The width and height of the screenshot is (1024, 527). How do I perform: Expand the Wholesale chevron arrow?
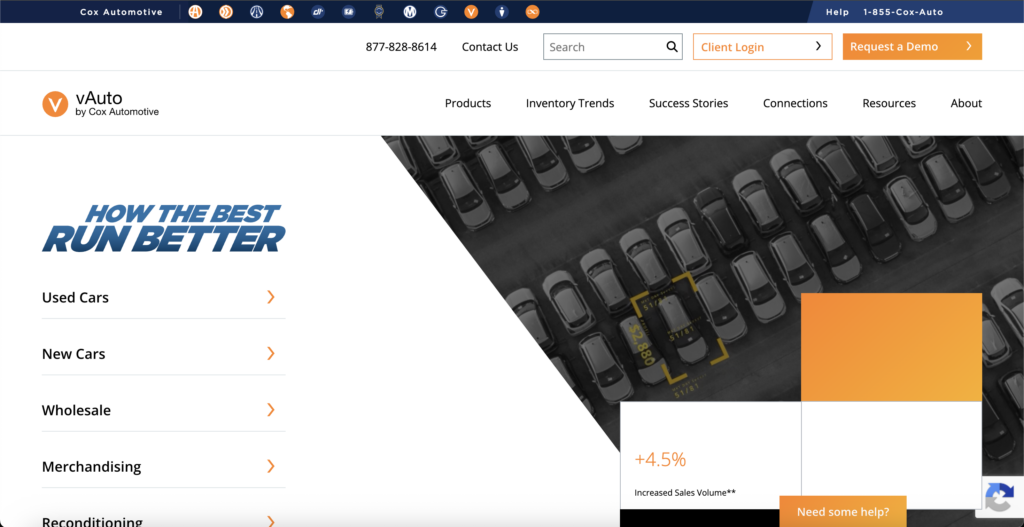(271, 409)
